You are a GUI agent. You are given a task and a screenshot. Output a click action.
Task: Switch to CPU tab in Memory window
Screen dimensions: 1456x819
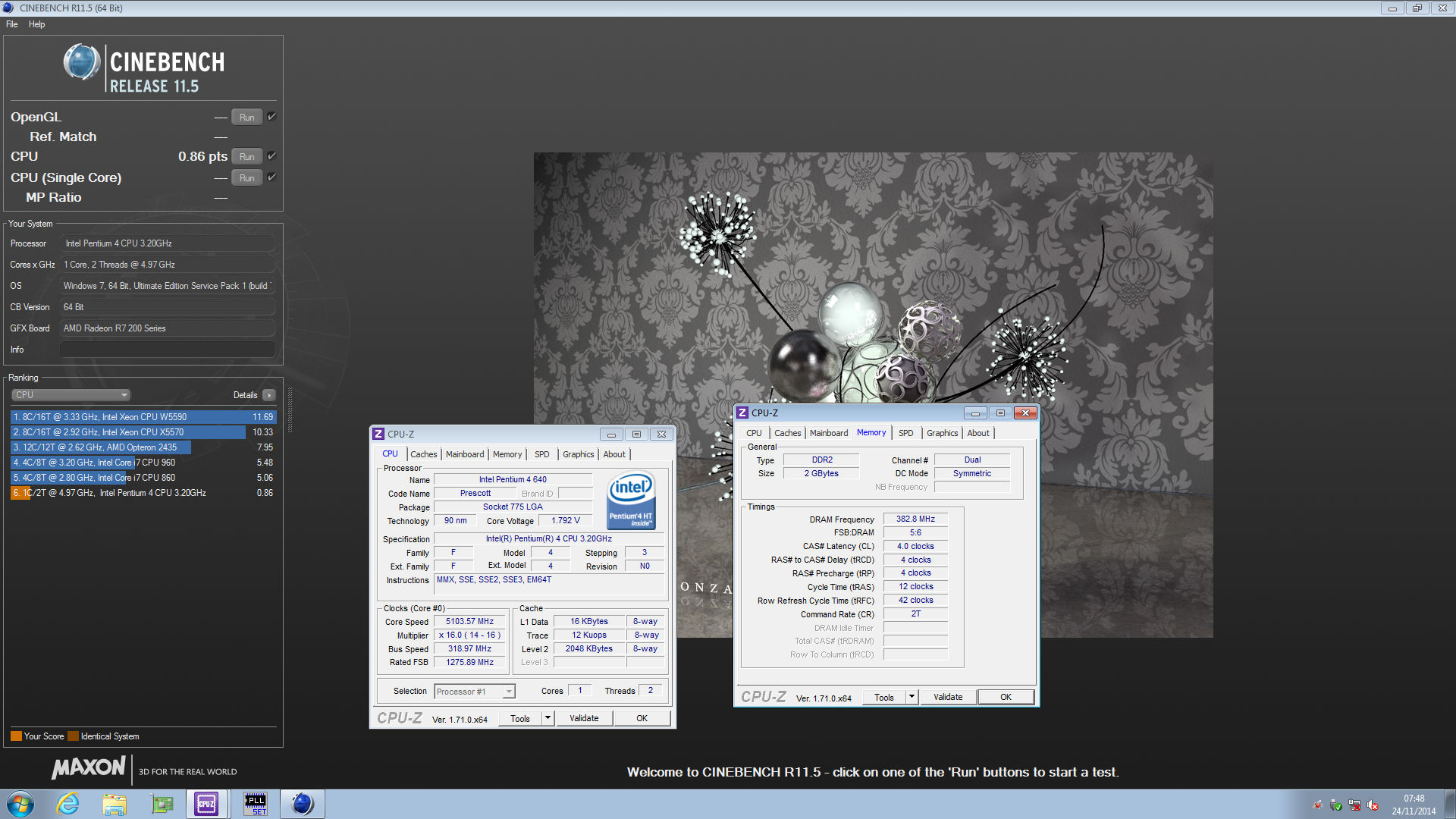coord(754,433)
